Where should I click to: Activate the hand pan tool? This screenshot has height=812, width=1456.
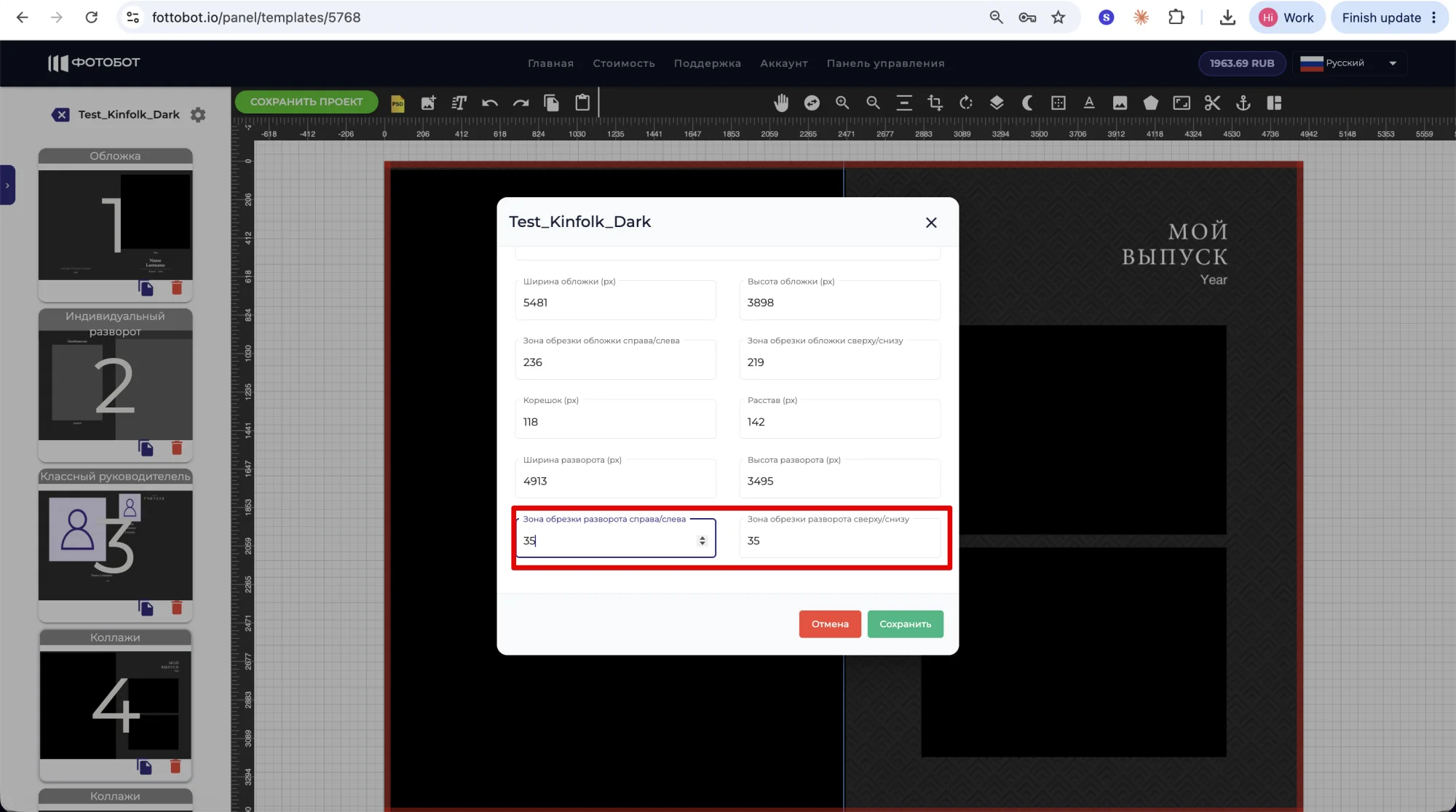[x=781, y=103]
